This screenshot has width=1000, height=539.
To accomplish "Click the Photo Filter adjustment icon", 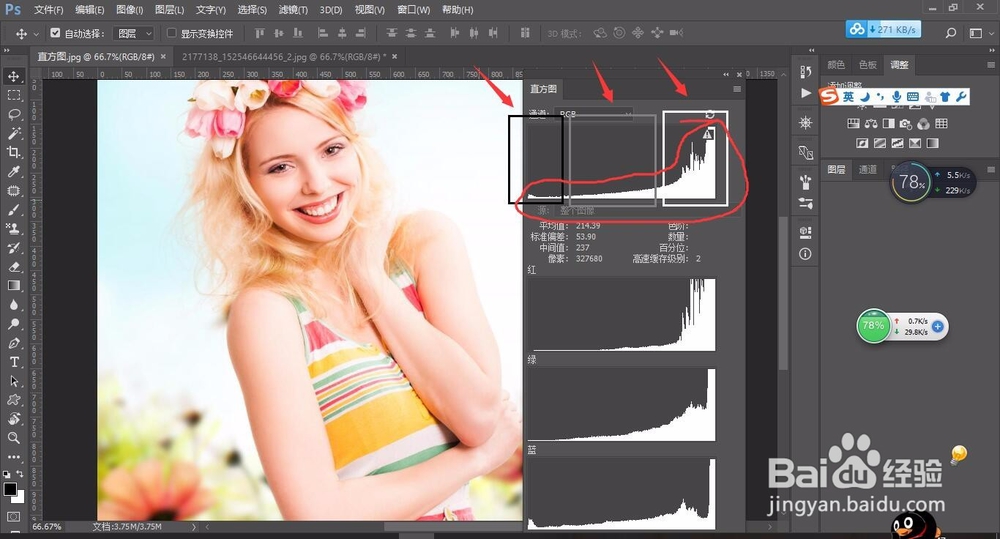I will (x=906, y=123).
